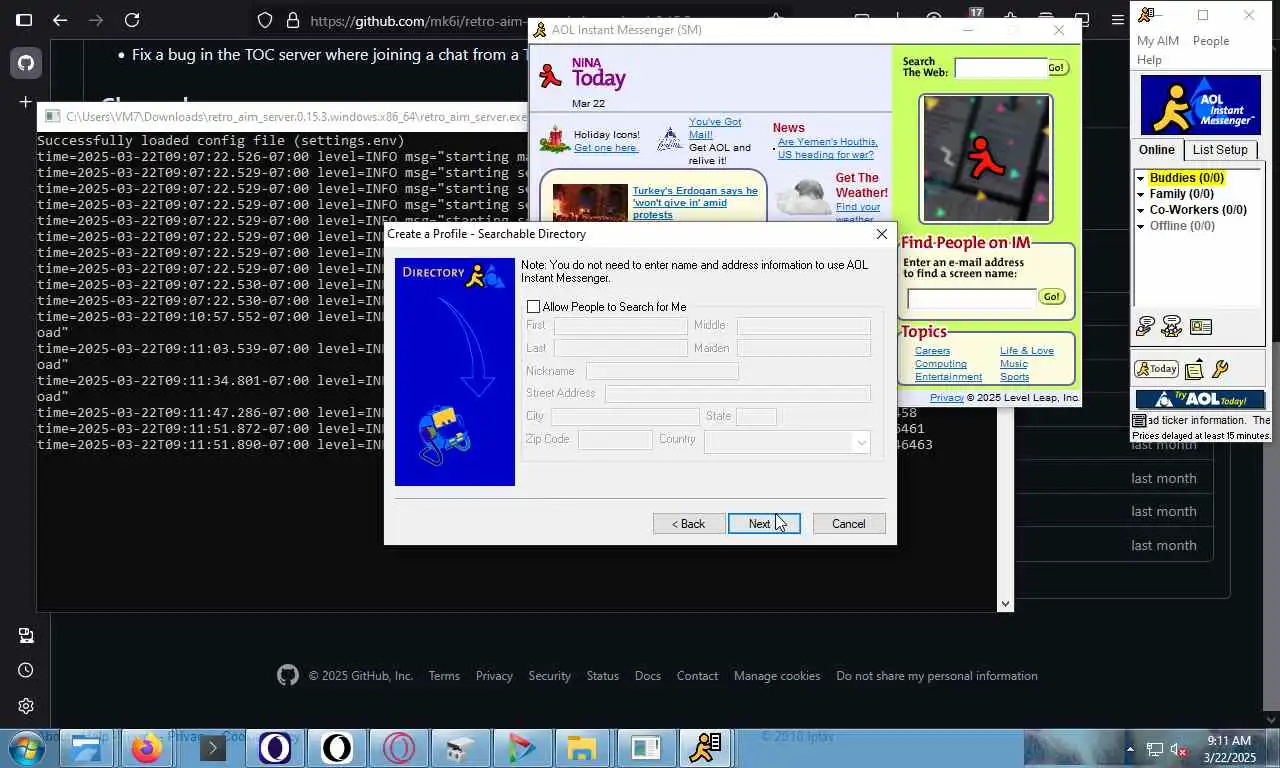Click the You've Got Mail link
The width and height of the screenshot is (1280, 768).
pyautogui.click(x=714, y=128)
